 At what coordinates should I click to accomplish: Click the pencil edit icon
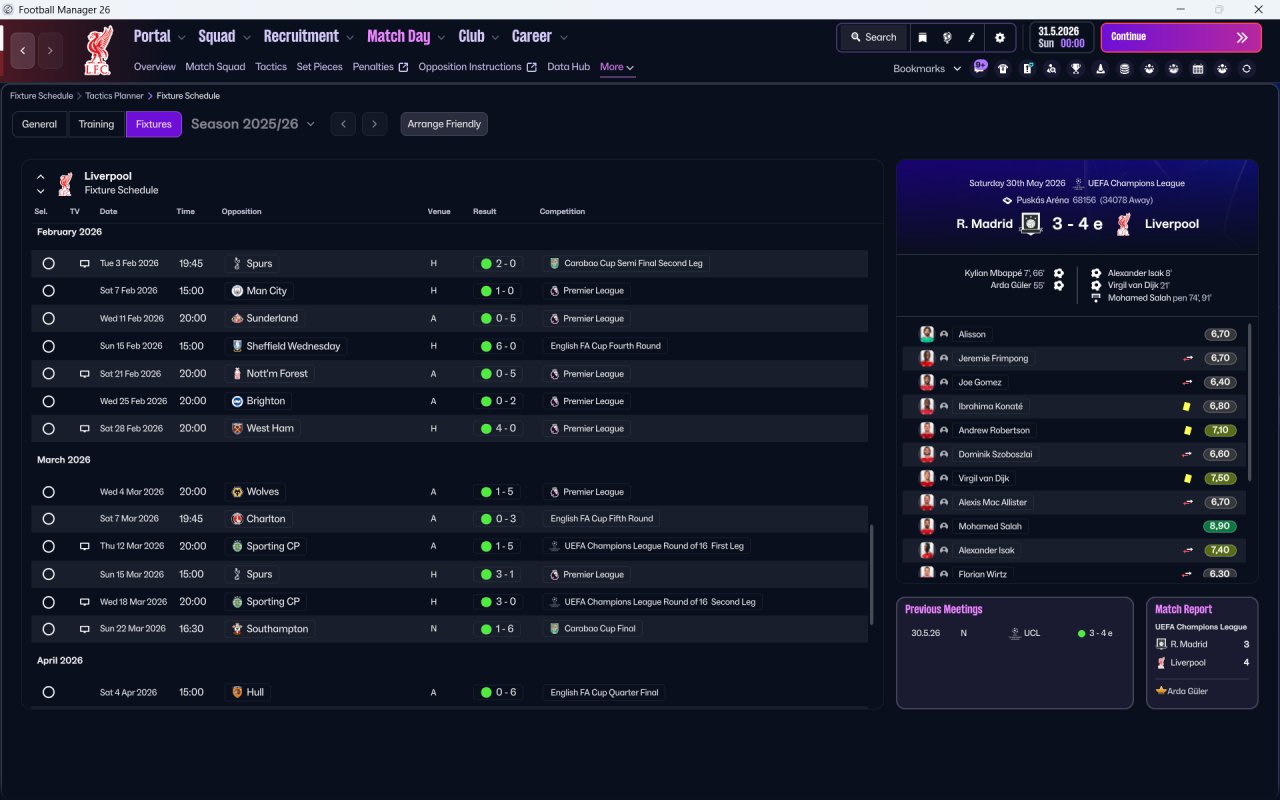971,37
